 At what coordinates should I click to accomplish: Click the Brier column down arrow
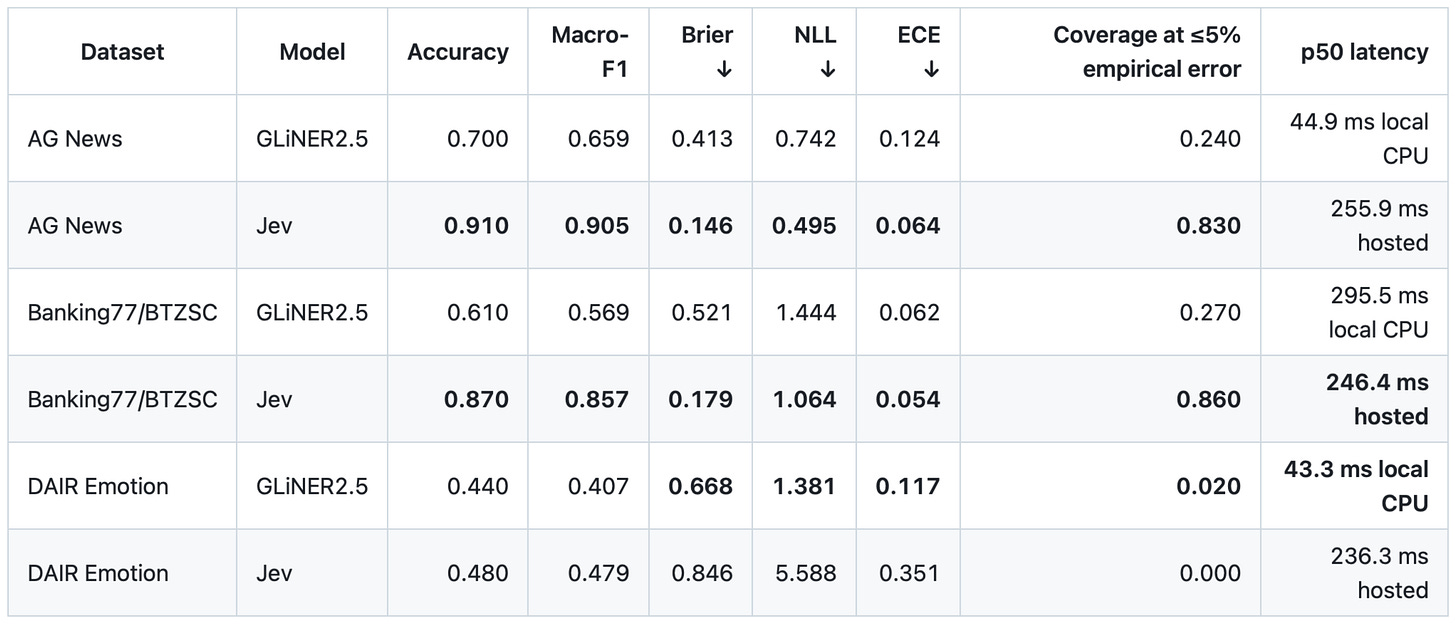(724, 70)
